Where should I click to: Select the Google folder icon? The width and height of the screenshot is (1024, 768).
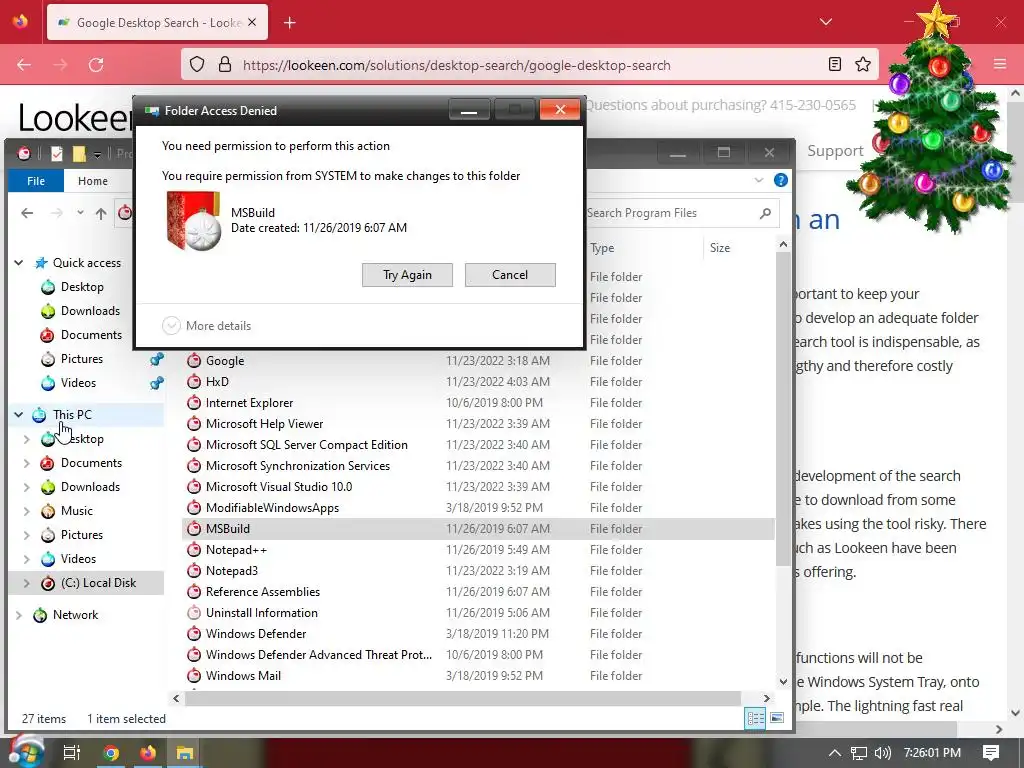click(193, 360)
